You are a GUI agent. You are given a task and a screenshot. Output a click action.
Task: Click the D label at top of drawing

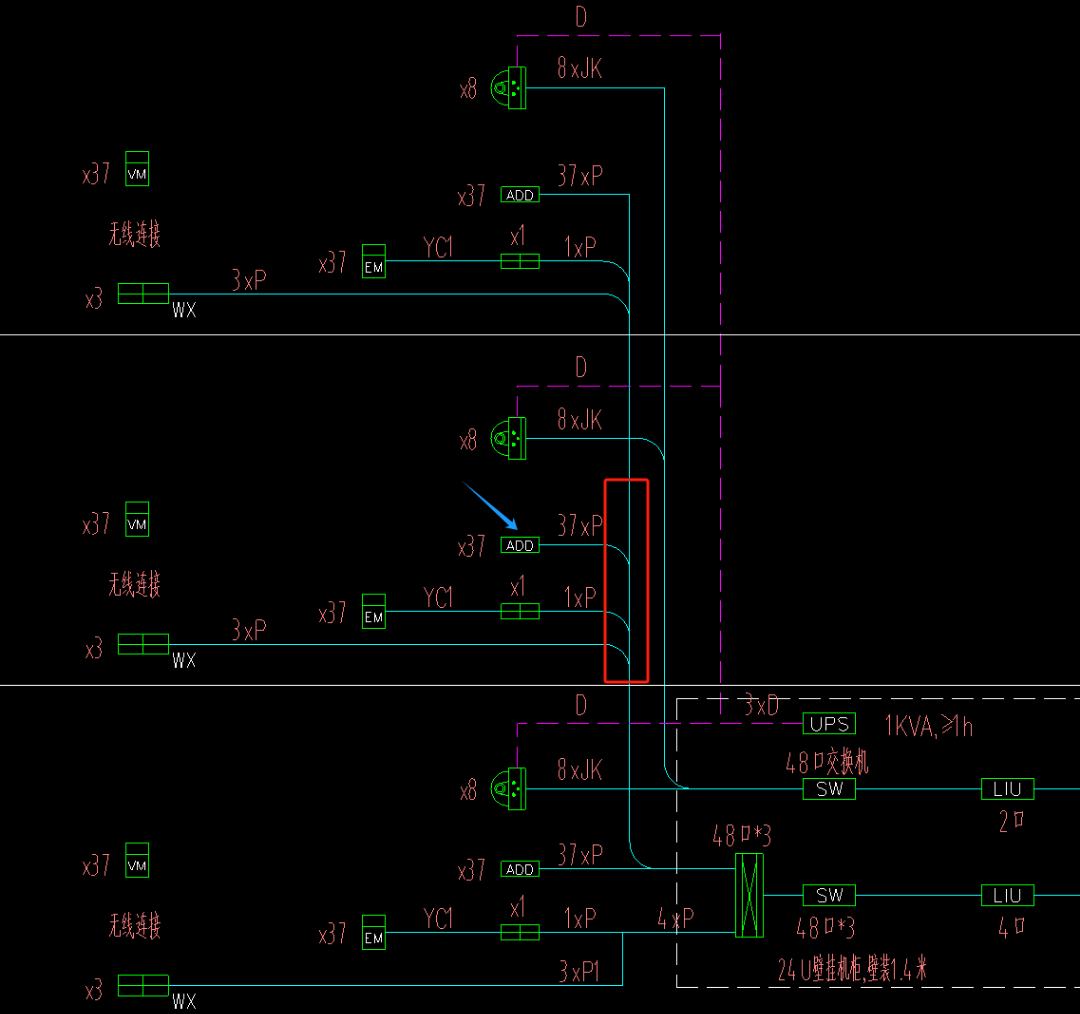(581, 17)
